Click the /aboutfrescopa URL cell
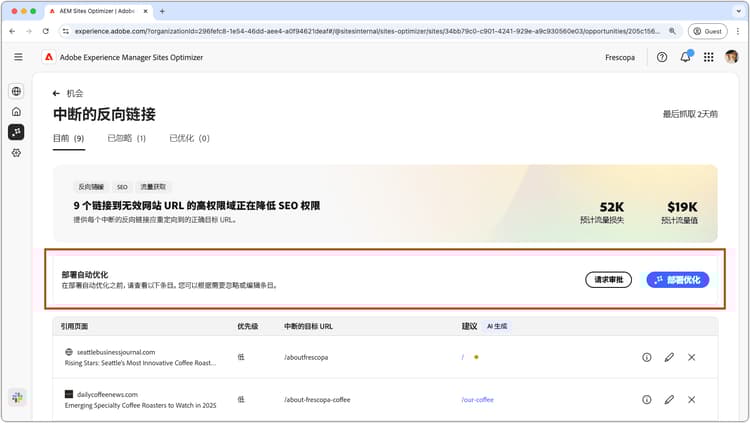 [x=306, y=357]
